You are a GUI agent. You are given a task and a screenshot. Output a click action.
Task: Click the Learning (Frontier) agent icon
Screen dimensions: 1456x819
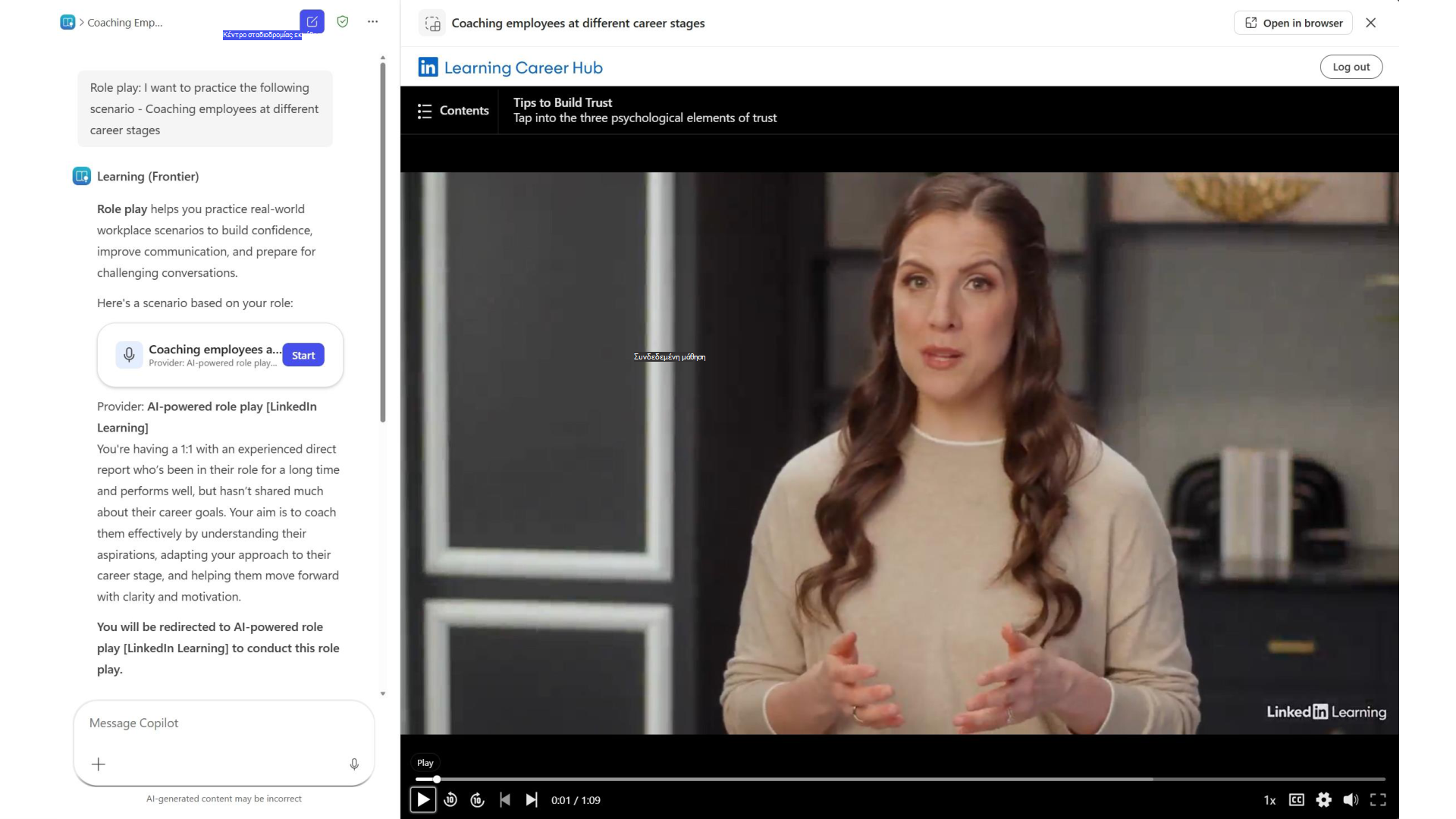(x=82, y=176)
